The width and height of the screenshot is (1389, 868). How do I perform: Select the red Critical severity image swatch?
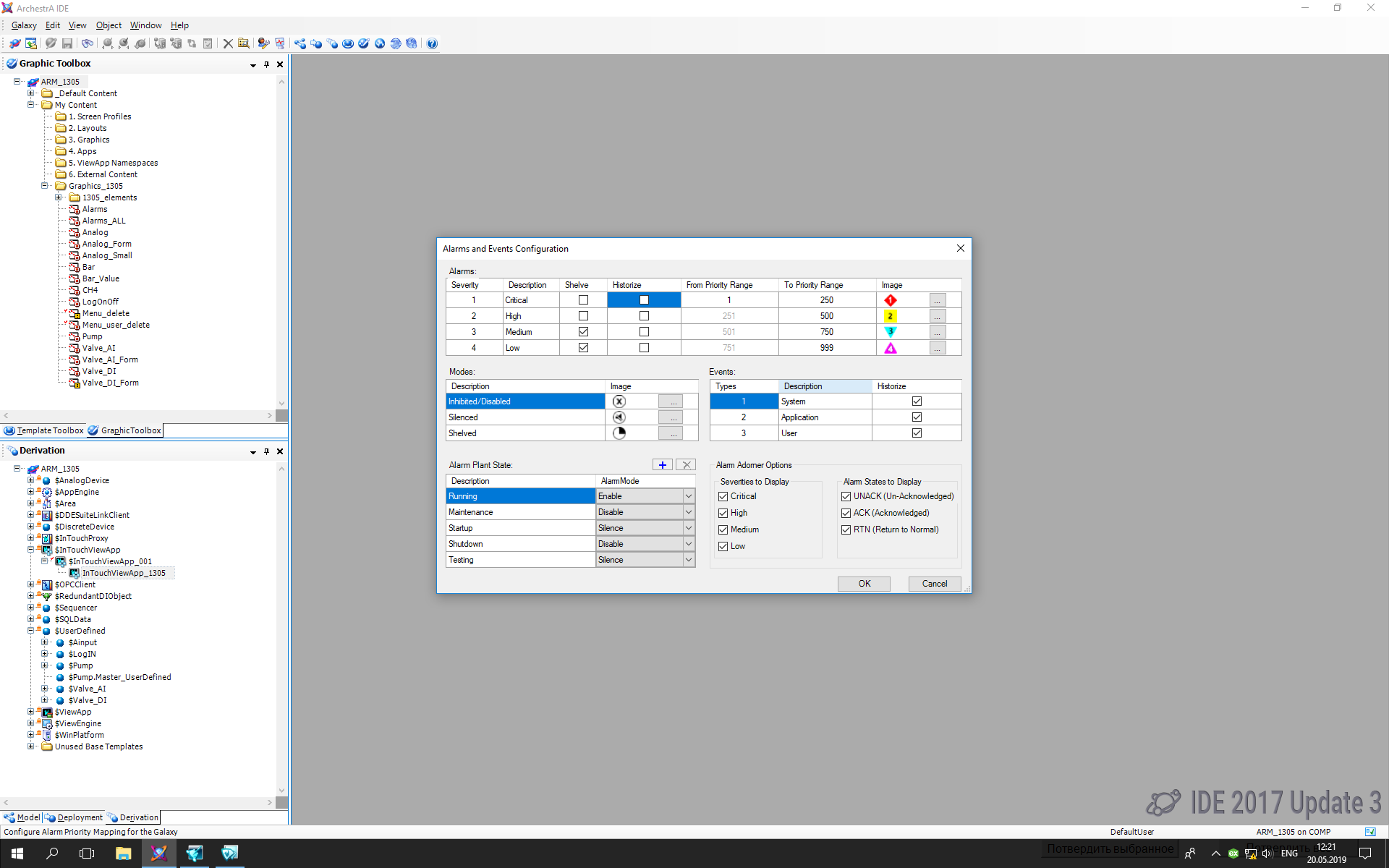(891, 300)
